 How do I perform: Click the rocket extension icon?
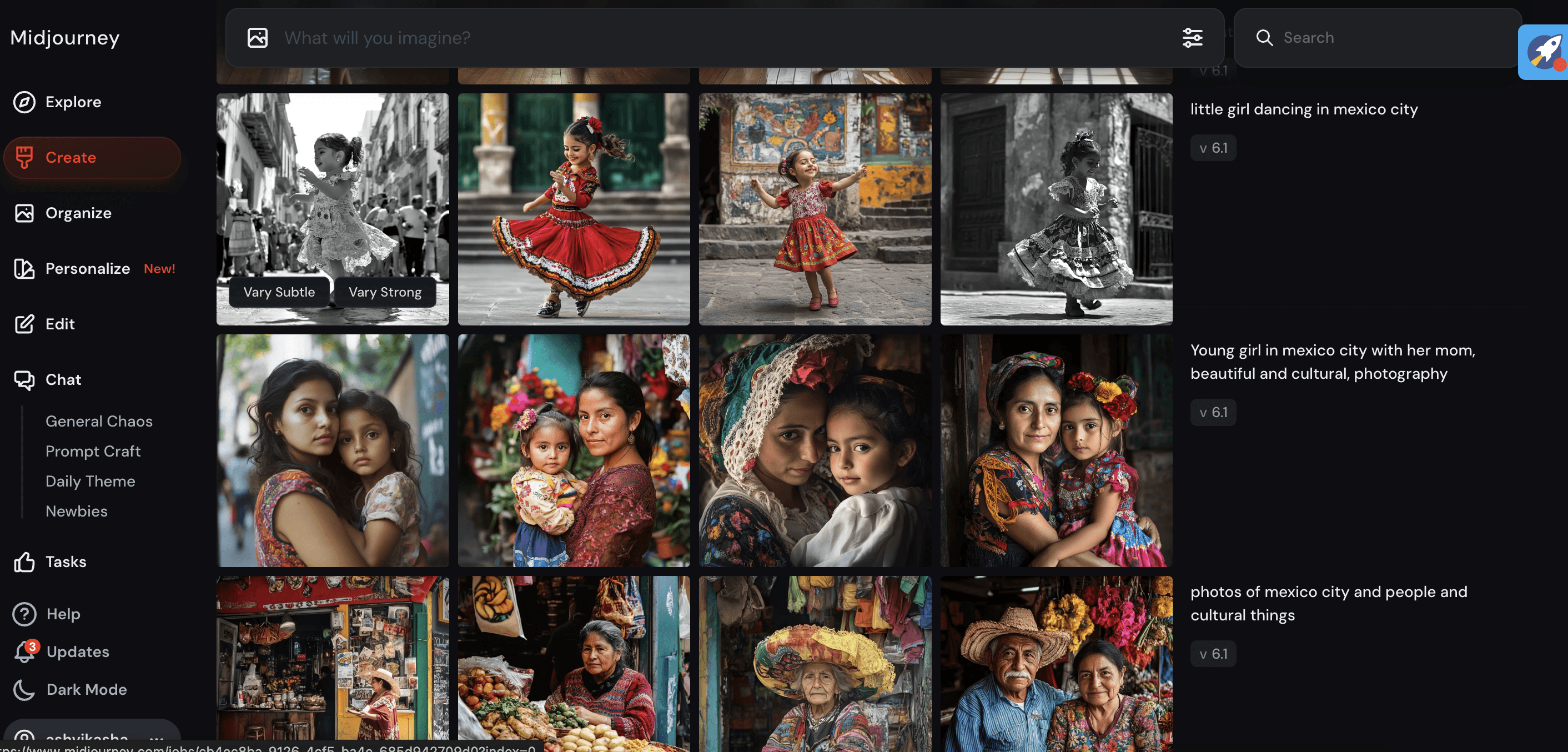click(x=1544, y=53)
